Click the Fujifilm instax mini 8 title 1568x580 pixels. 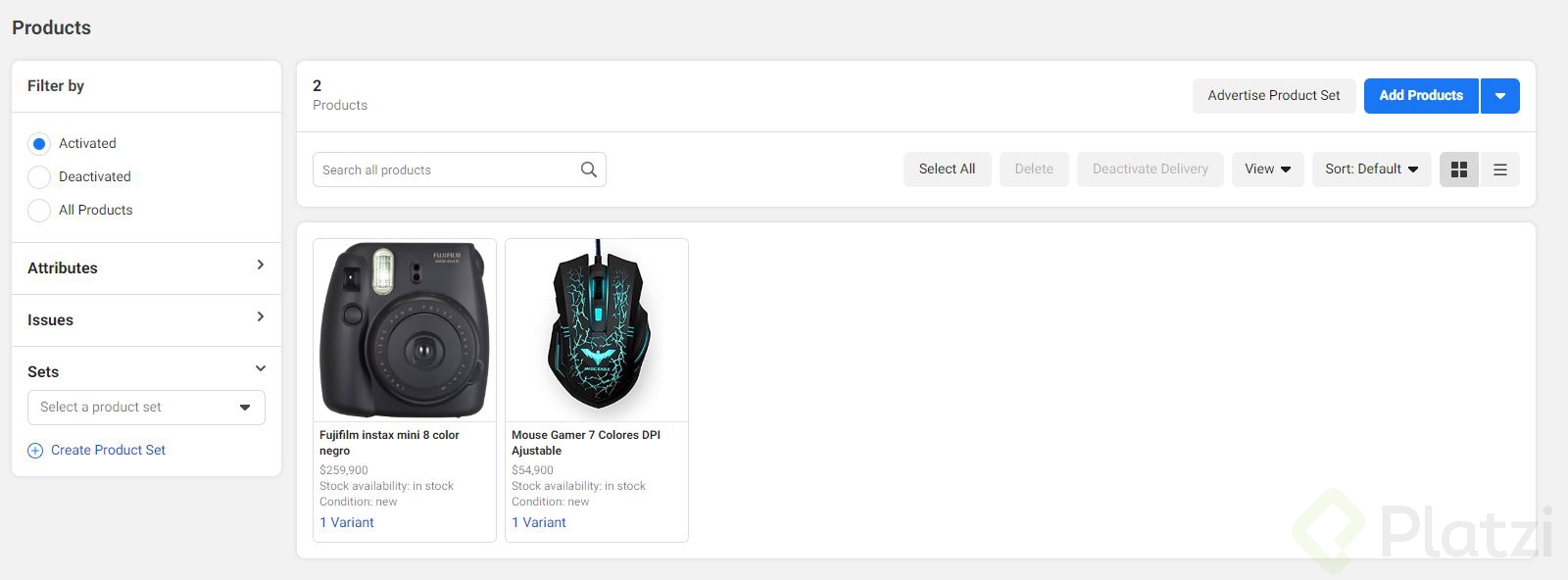click(389, 443)
